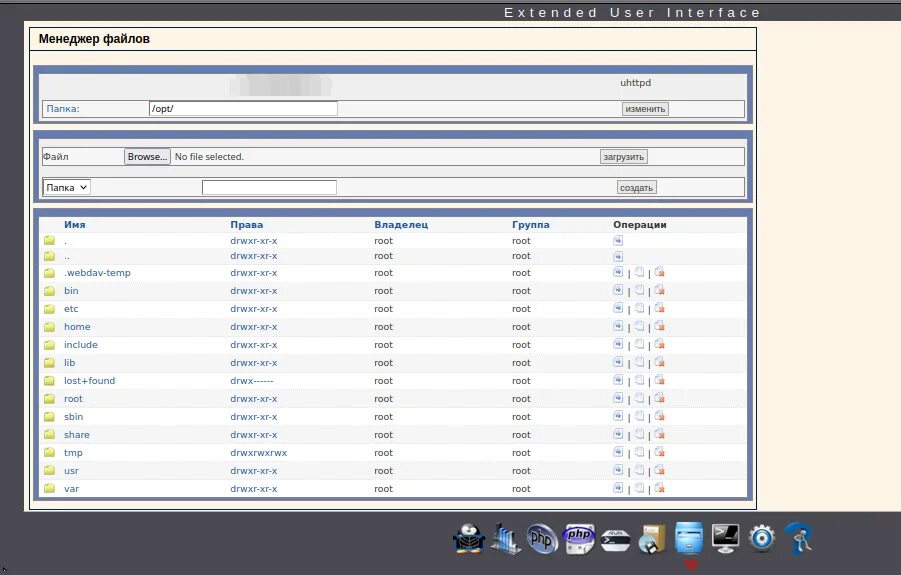The image size is (901, 575).
Task: Click the copy icon in the root folder row
Action: tap(639, 398)
